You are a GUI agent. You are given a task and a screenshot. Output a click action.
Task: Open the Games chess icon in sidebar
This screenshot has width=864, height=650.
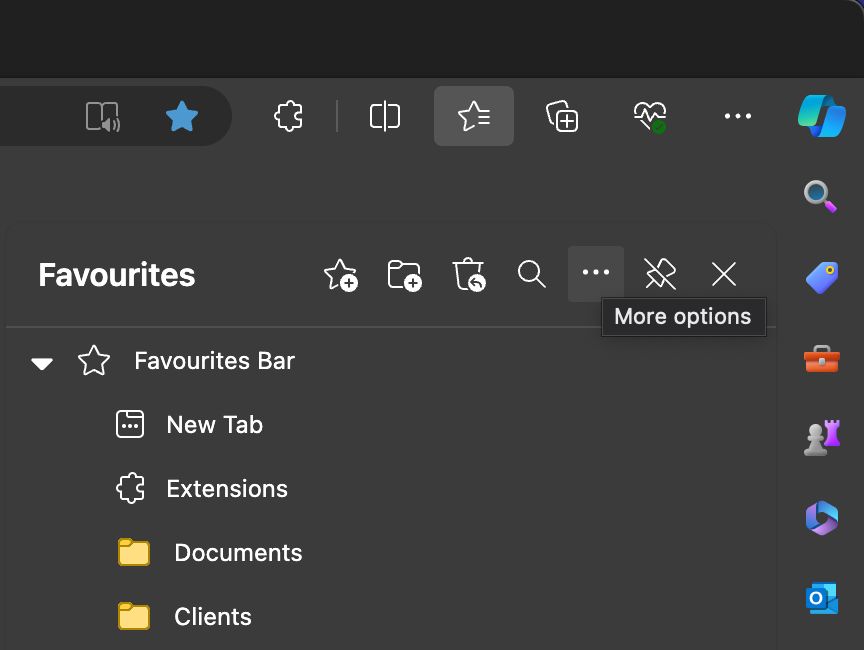822,438
